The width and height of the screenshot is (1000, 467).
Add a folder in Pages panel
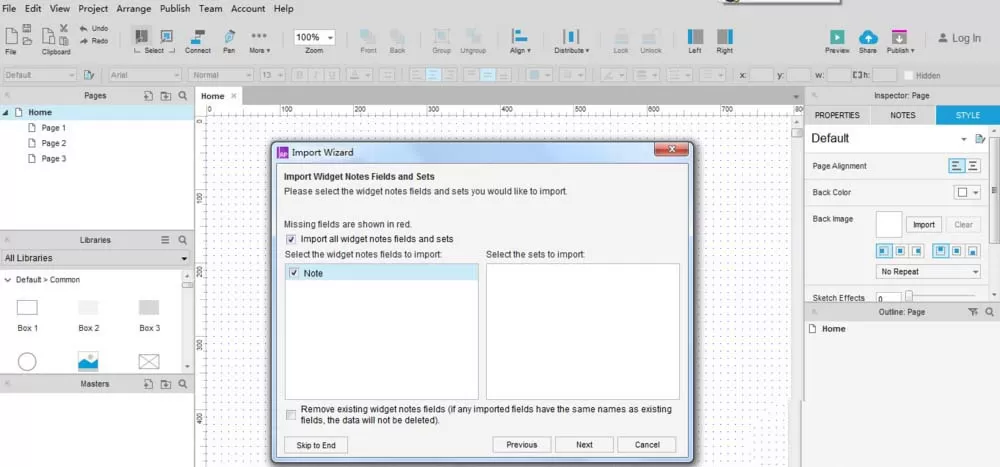(x=166, y=96)
